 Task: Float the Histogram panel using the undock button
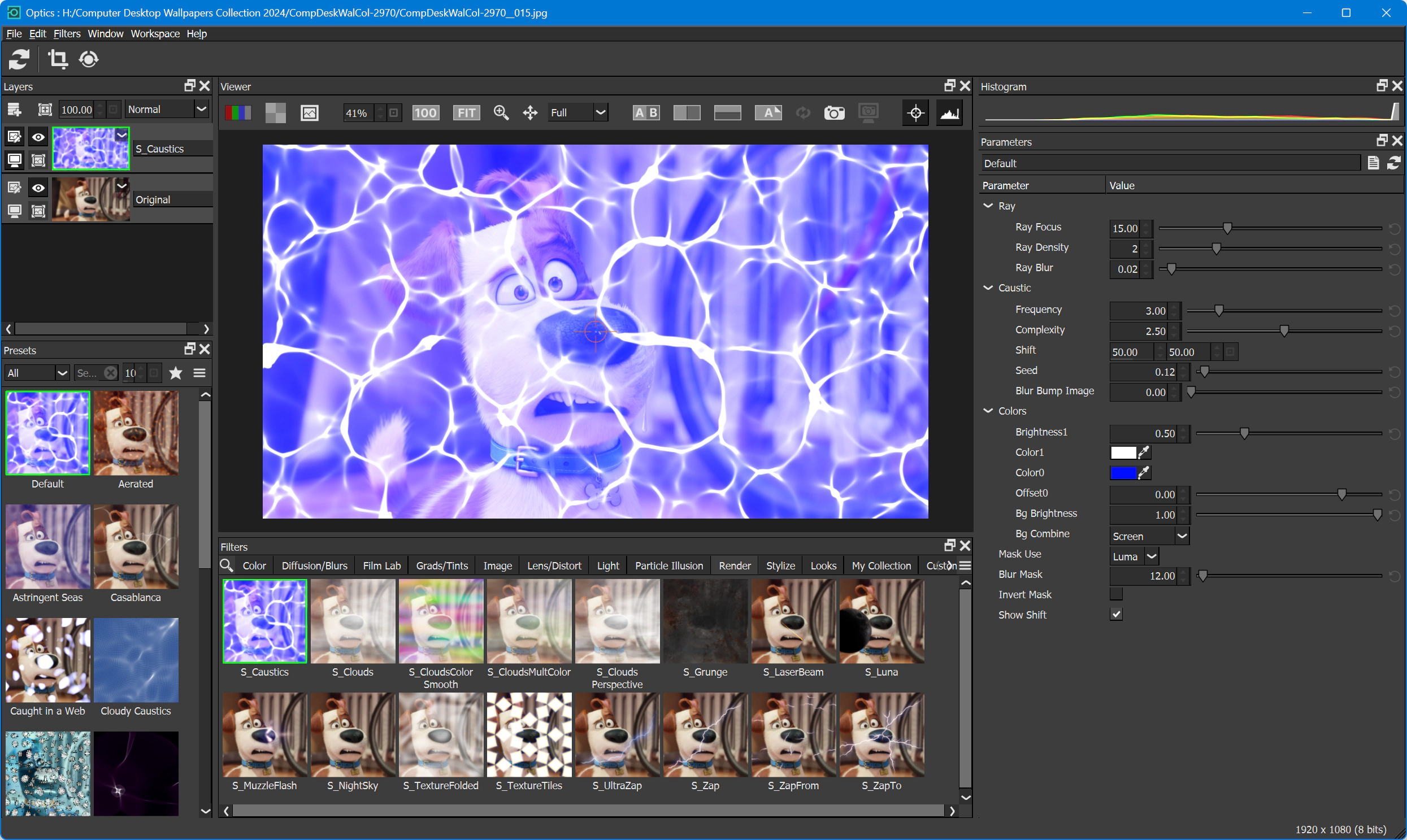click(x=1382, y=85)
